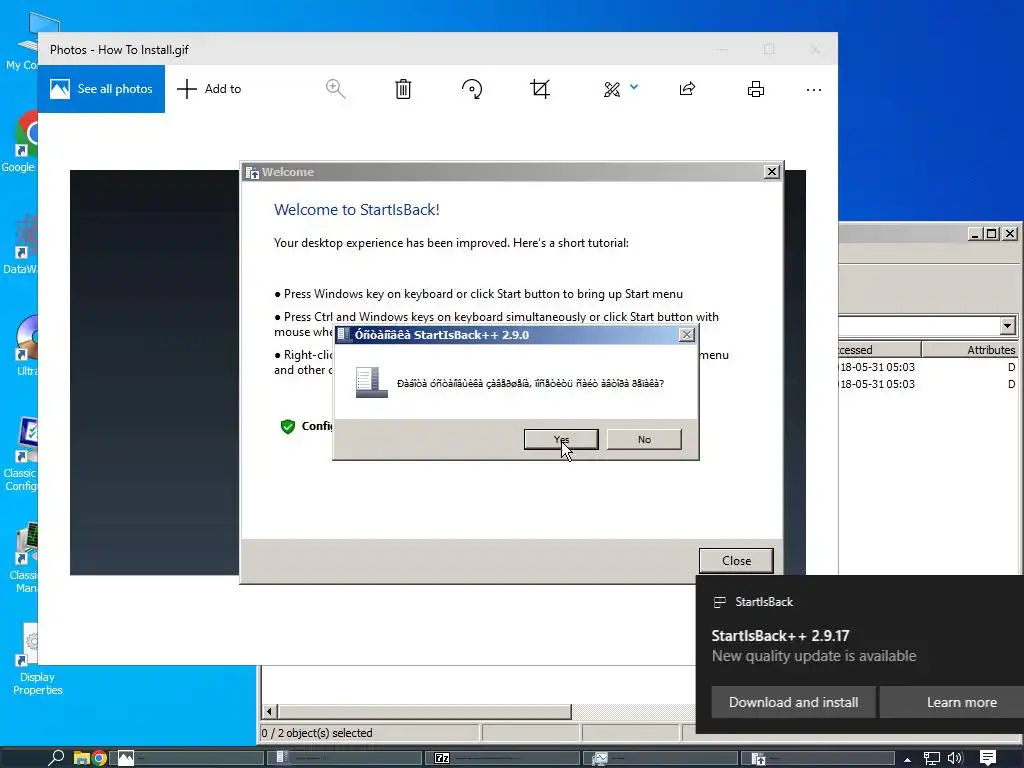Screen dimensions: 1024x768
Task: Close the StartIsBack++ 2.9.0 dialog with X
Action: [x=686, y=334]
